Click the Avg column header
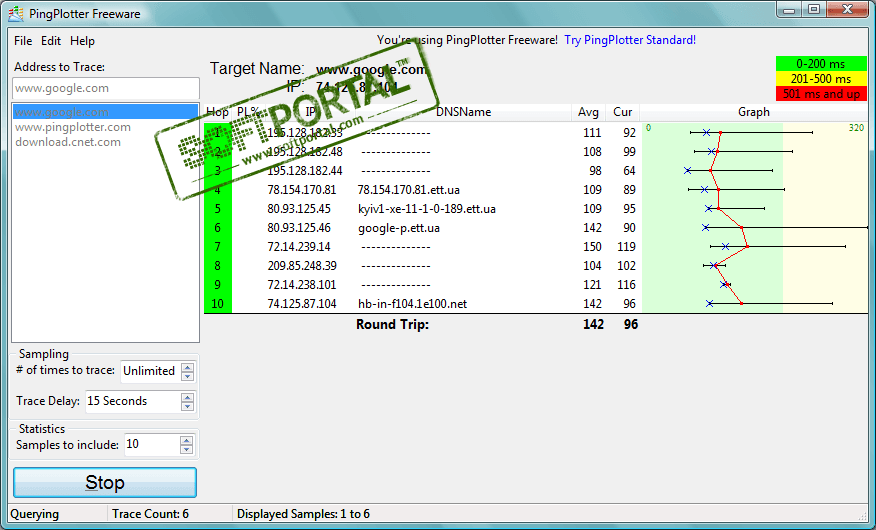Screen dimensions: 876x530 pyautogui.click(x=588, y=112)
